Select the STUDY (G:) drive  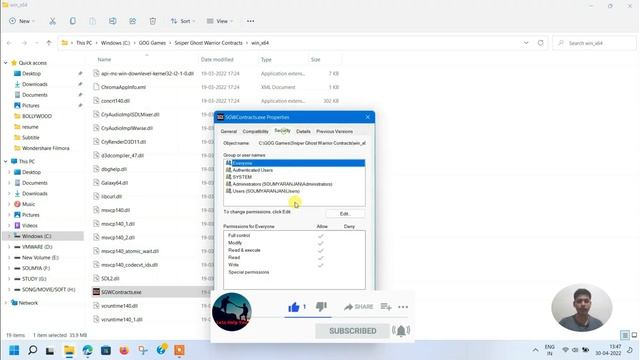(x=34, y=279)
